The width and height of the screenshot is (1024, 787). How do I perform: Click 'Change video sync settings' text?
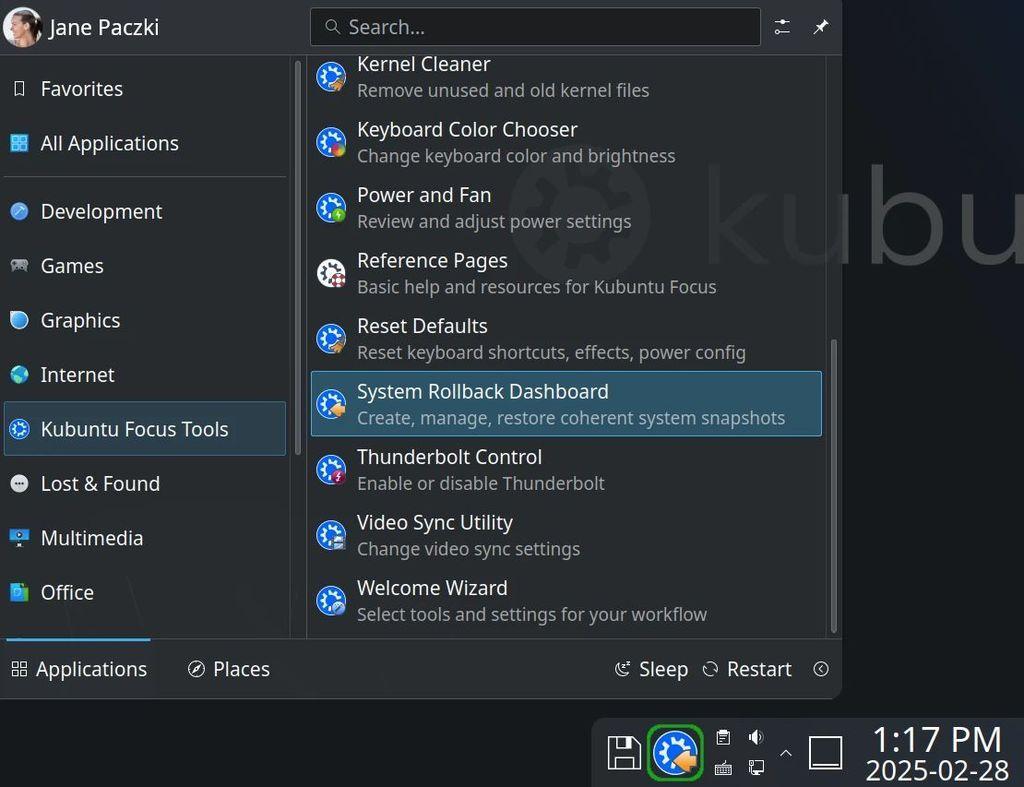coord(468,549)
